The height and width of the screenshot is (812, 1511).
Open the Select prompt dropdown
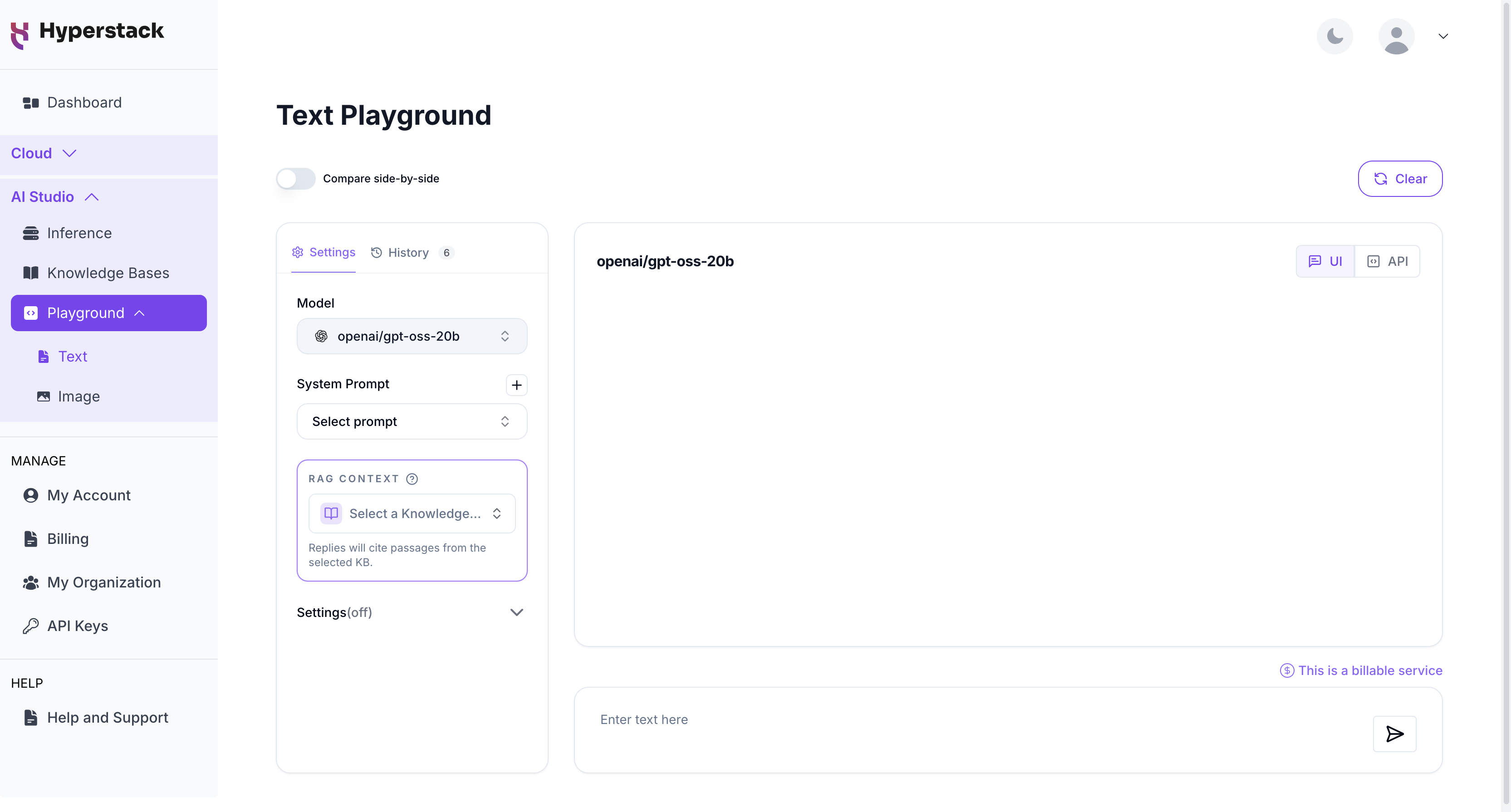[412, 421]
